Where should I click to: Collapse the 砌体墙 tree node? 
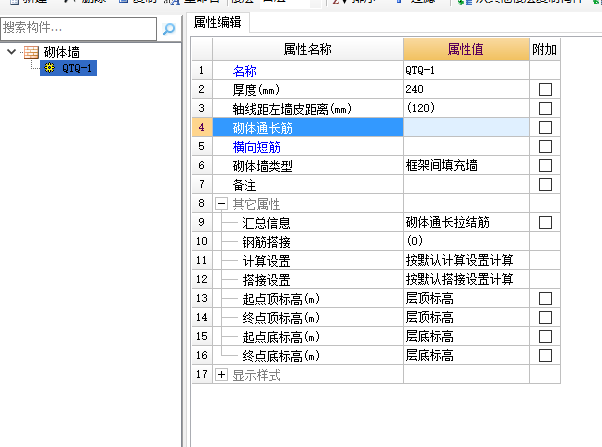tap(12, 52)
